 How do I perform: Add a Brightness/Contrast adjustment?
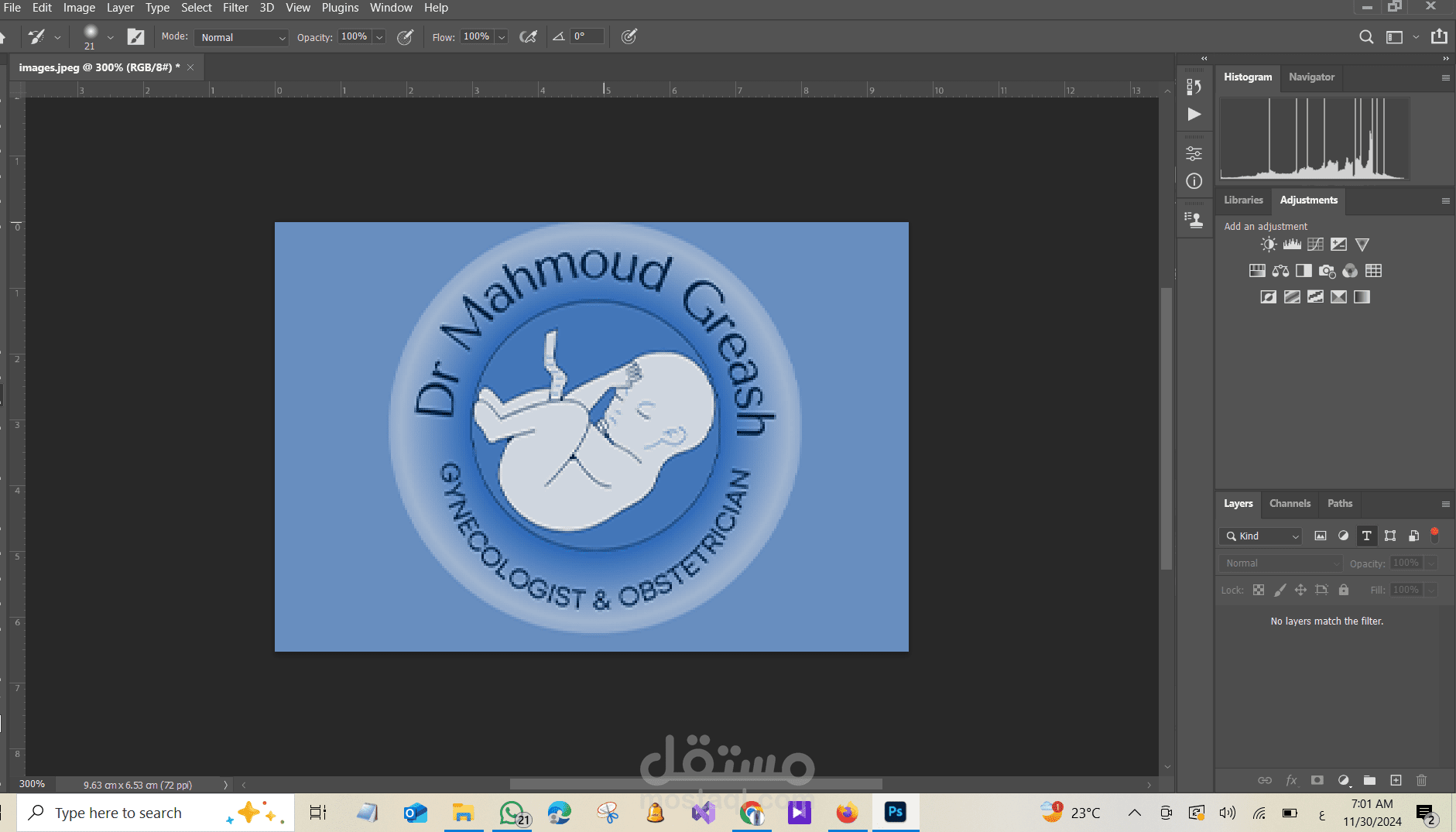(1268, 245)
